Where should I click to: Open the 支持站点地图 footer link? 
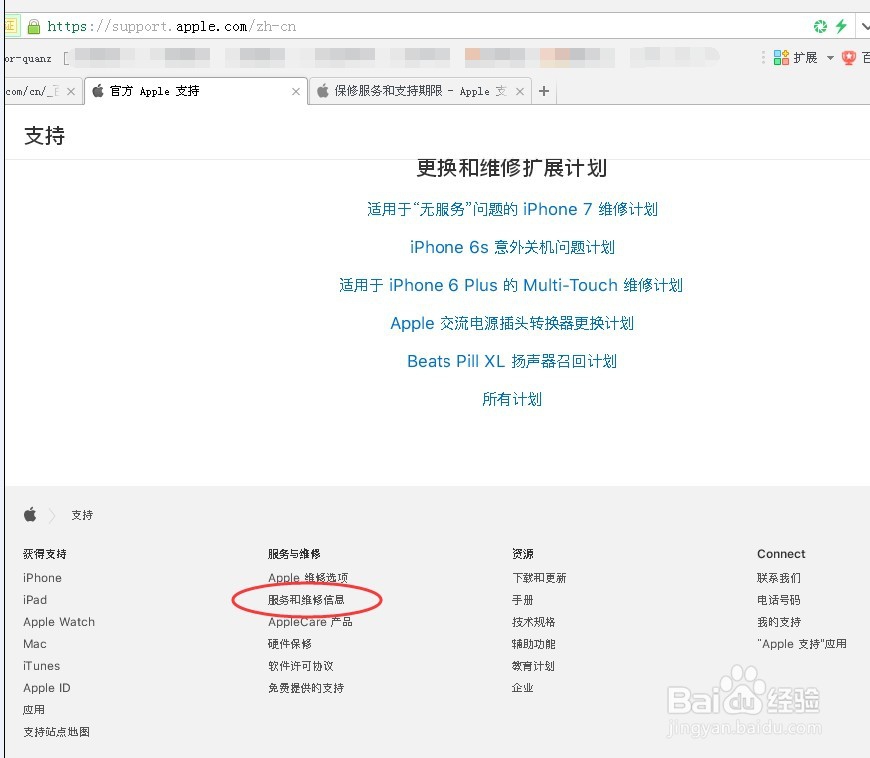pos(56,732)
